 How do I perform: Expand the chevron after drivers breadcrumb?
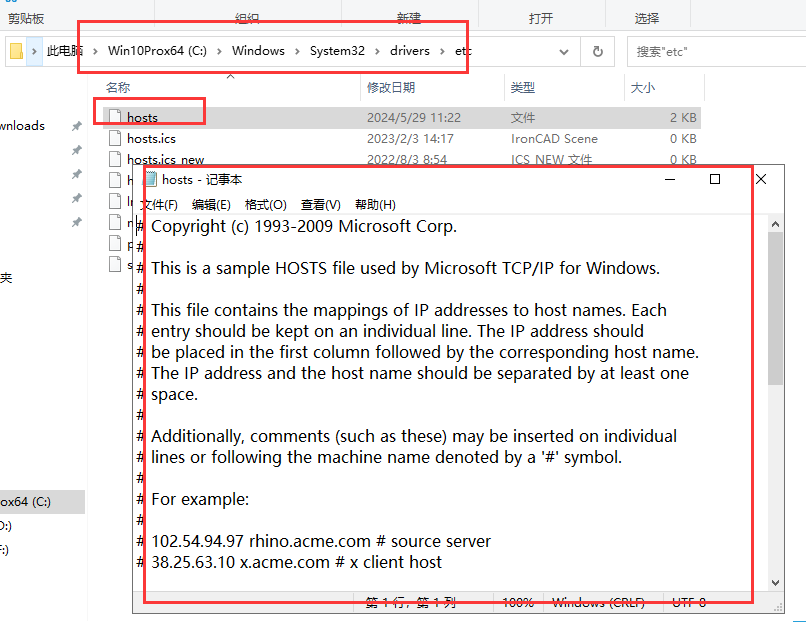(442, 51)
